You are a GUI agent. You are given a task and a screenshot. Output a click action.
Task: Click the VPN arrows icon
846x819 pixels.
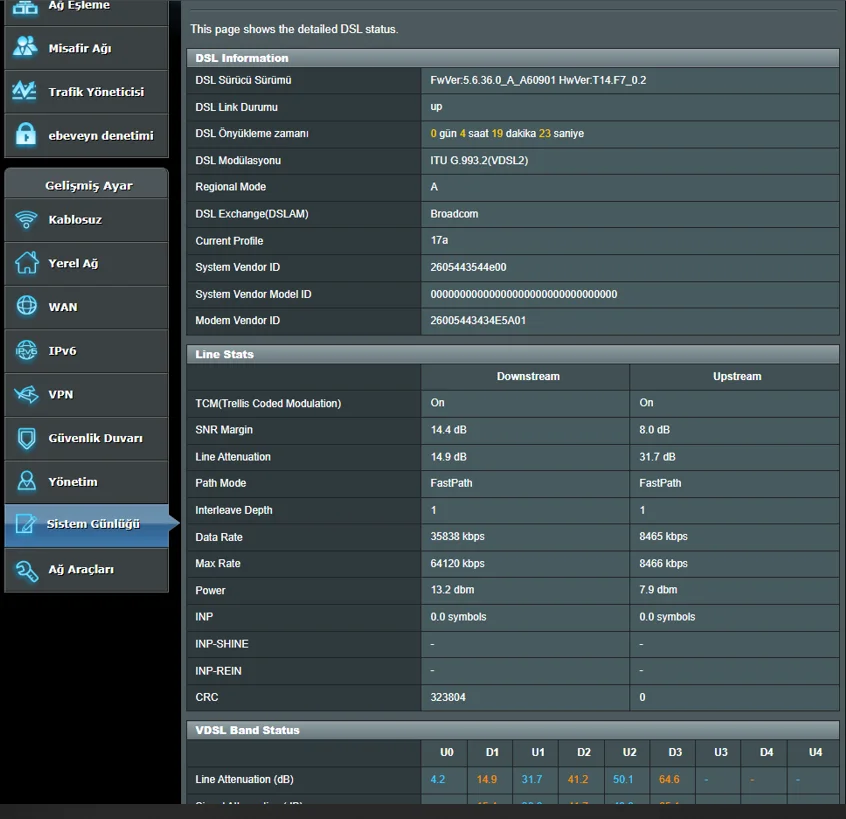pyautogui.click(x=27, y=395)
